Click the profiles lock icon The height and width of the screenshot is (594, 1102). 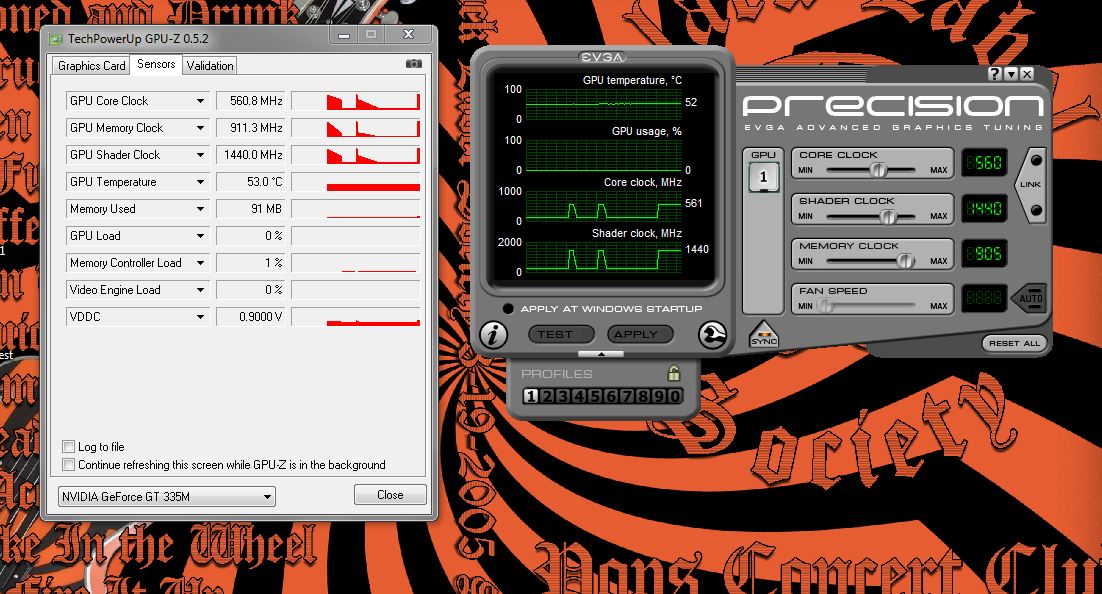click(673, 373)
